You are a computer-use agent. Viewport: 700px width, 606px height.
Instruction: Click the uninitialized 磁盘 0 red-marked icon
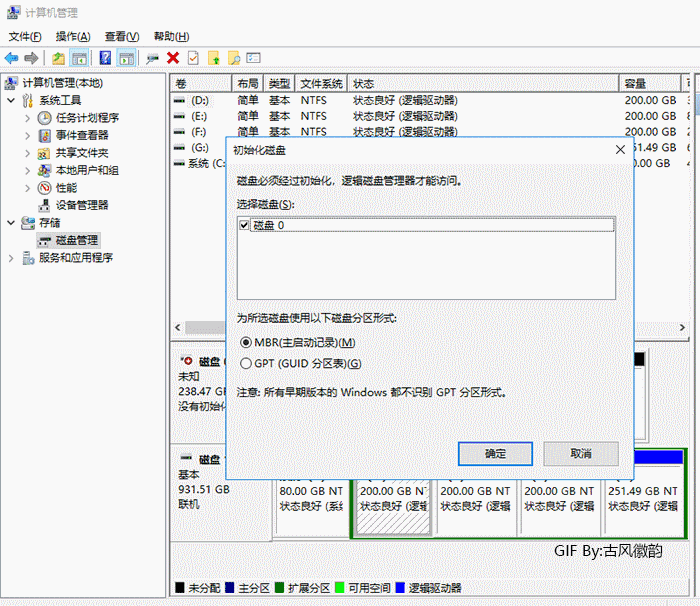(187, 360)
